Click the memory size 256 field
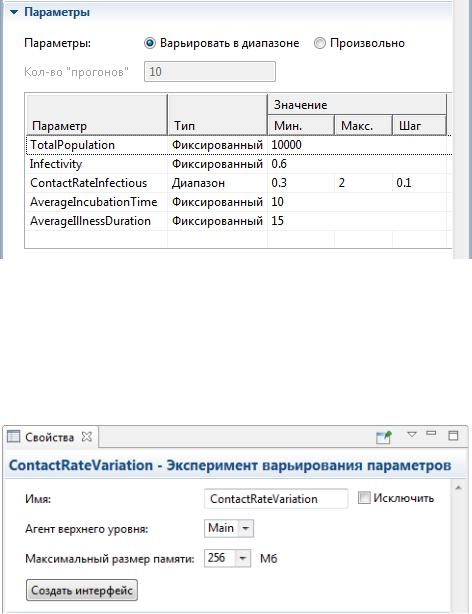The image size is (472, 614). [x=220, y=558]
